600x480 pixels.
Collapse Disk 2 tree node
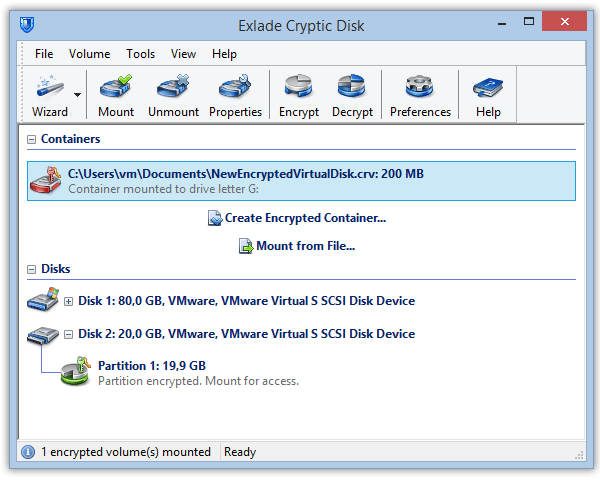[68, 335]
